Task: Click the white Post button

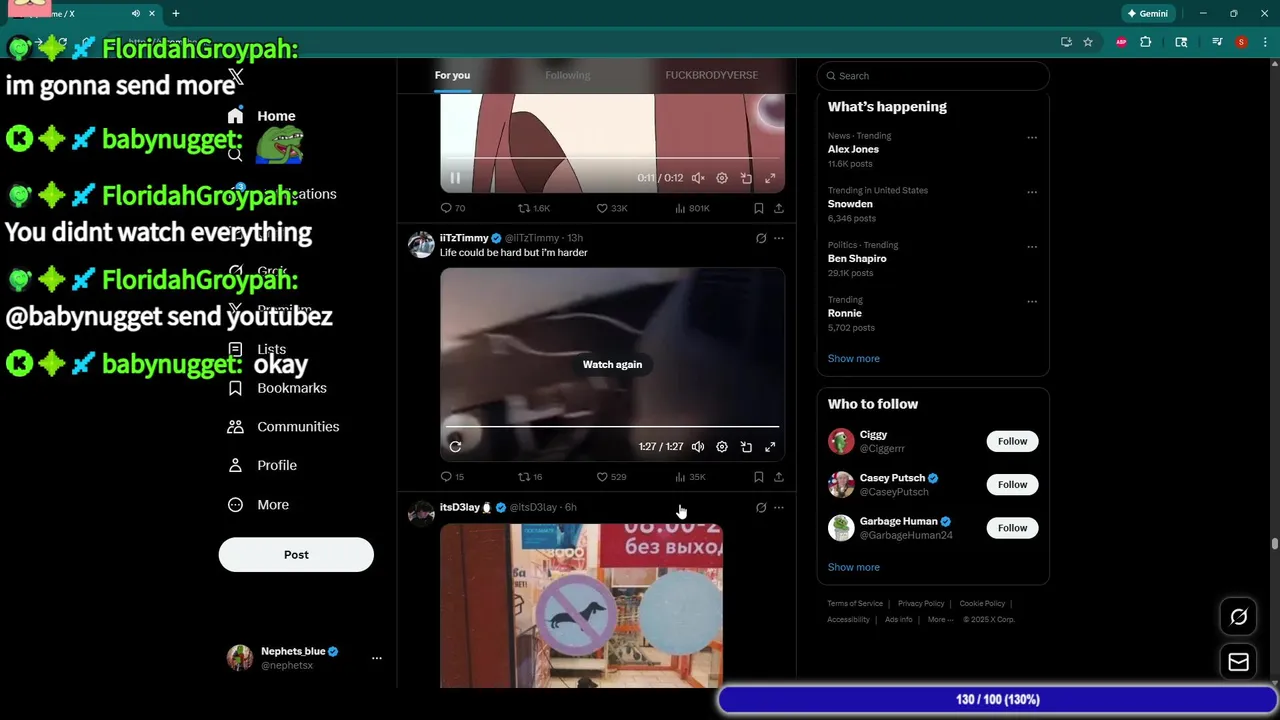Action: coord(296,555)
